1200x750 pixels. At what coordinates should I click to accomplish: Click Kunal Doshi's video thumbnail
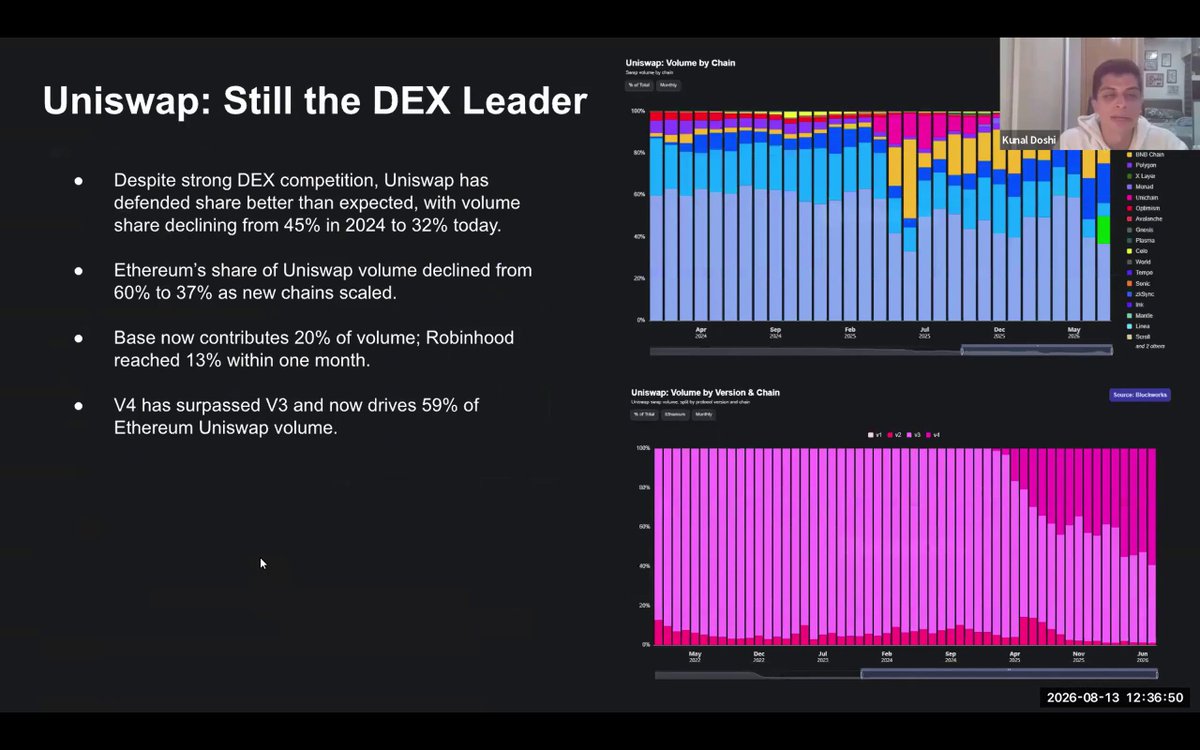pyautogui.click(x=1100, y=94)
